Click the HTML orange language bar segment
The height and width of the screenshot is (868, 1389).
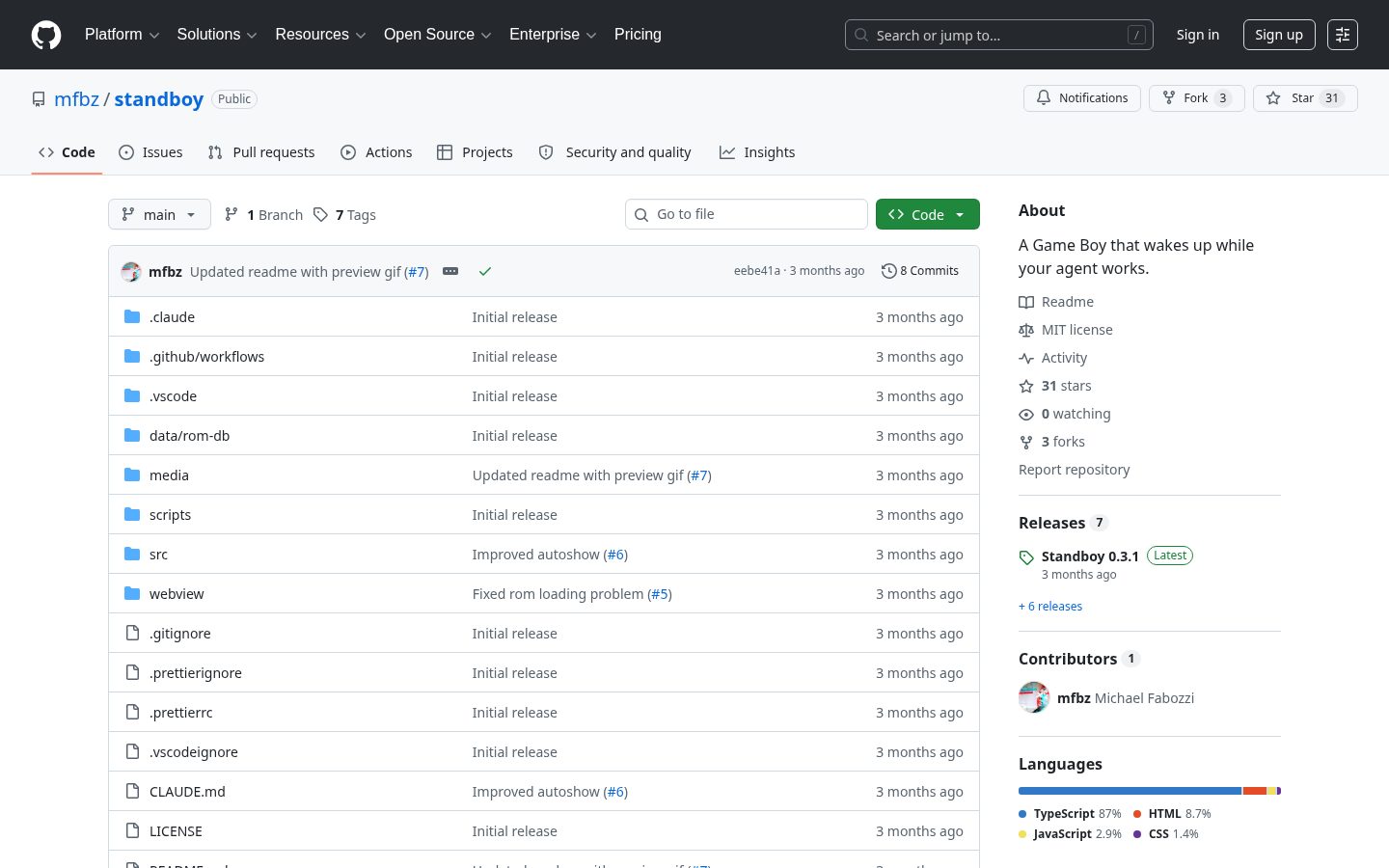pos(1255,791)
